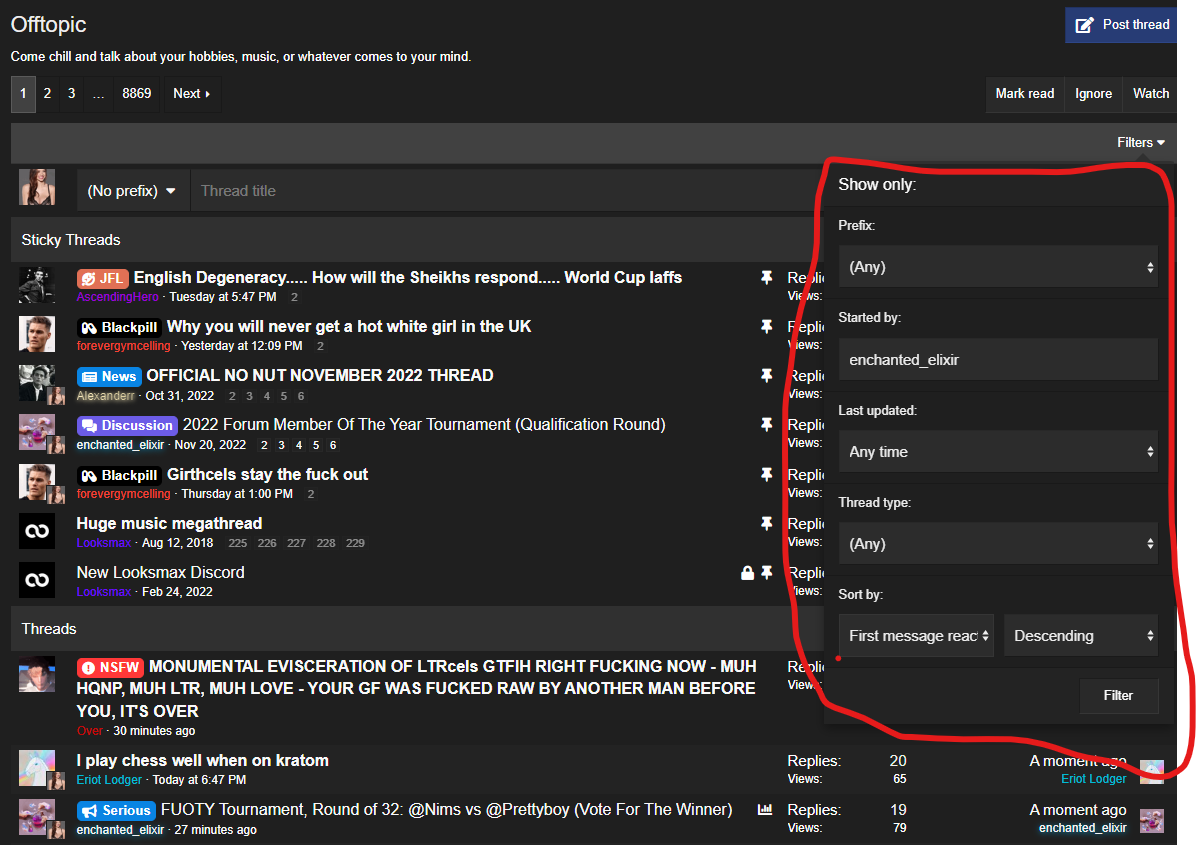Image resolution: width=1197 pixels, height=845 pixels.
Task: Go to page 2 of threads
Action: point(47,94)
